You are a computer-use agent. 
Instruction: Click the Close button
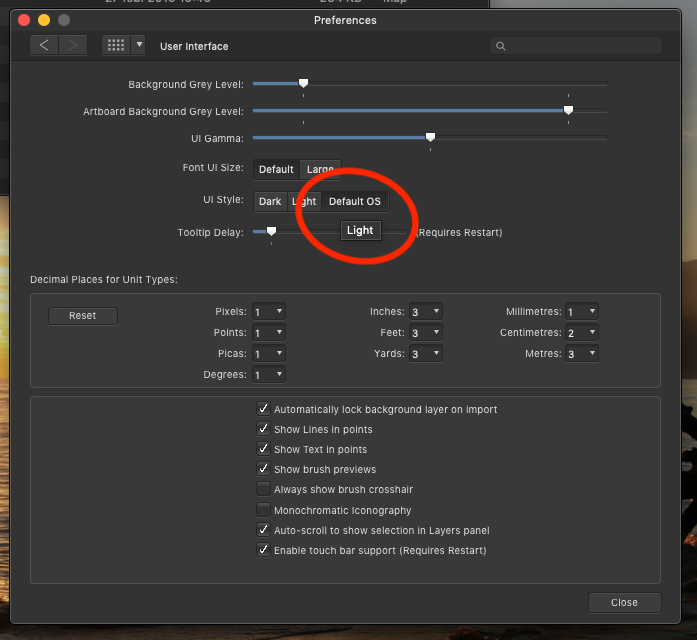tap(624, 602)
